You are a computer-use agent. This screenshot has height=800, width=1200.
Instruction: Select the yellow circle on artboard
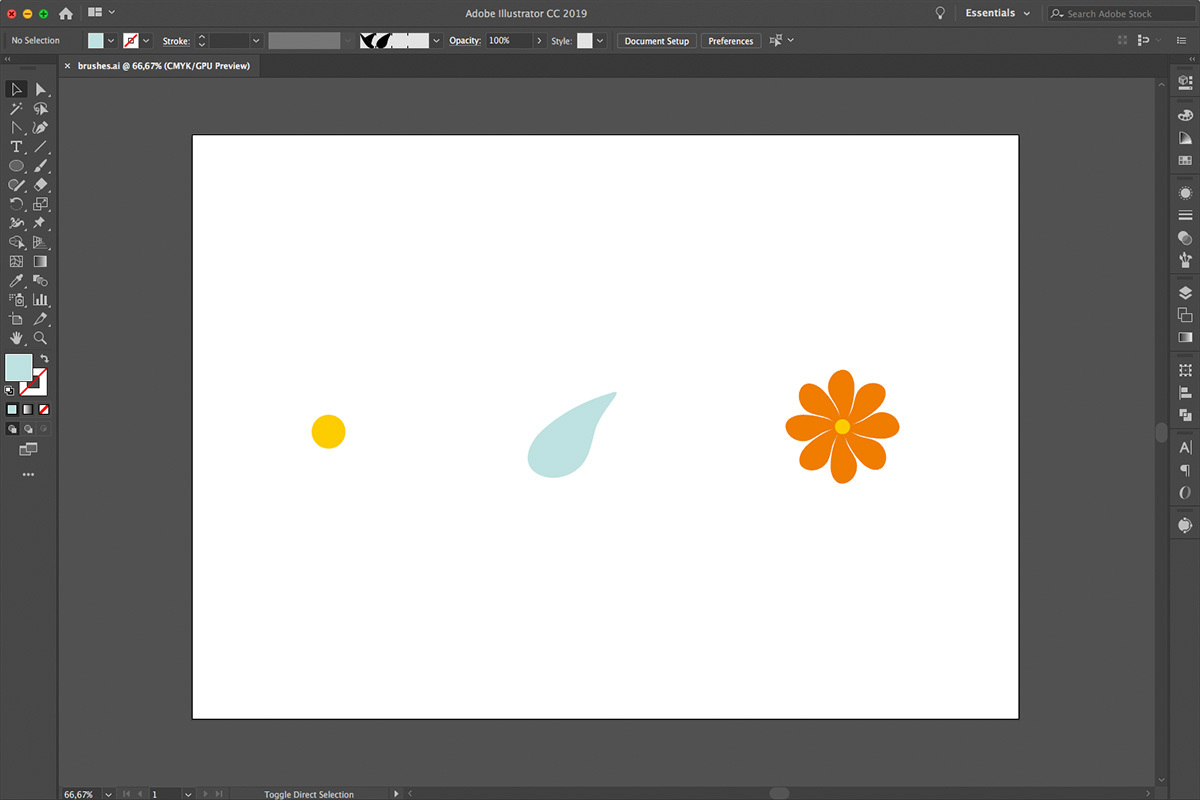pos(328,431)
